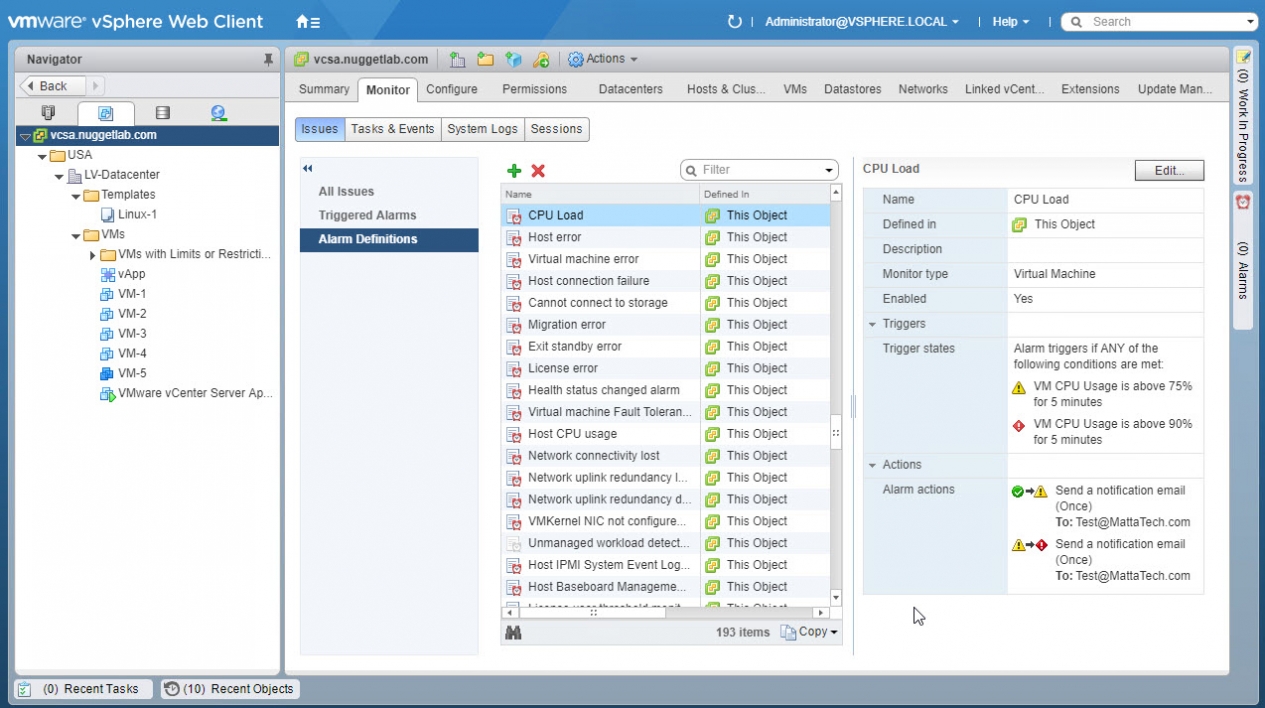
Task: Select the Hosts and Clusters navigator icon
Action: [x=48, y=113]
